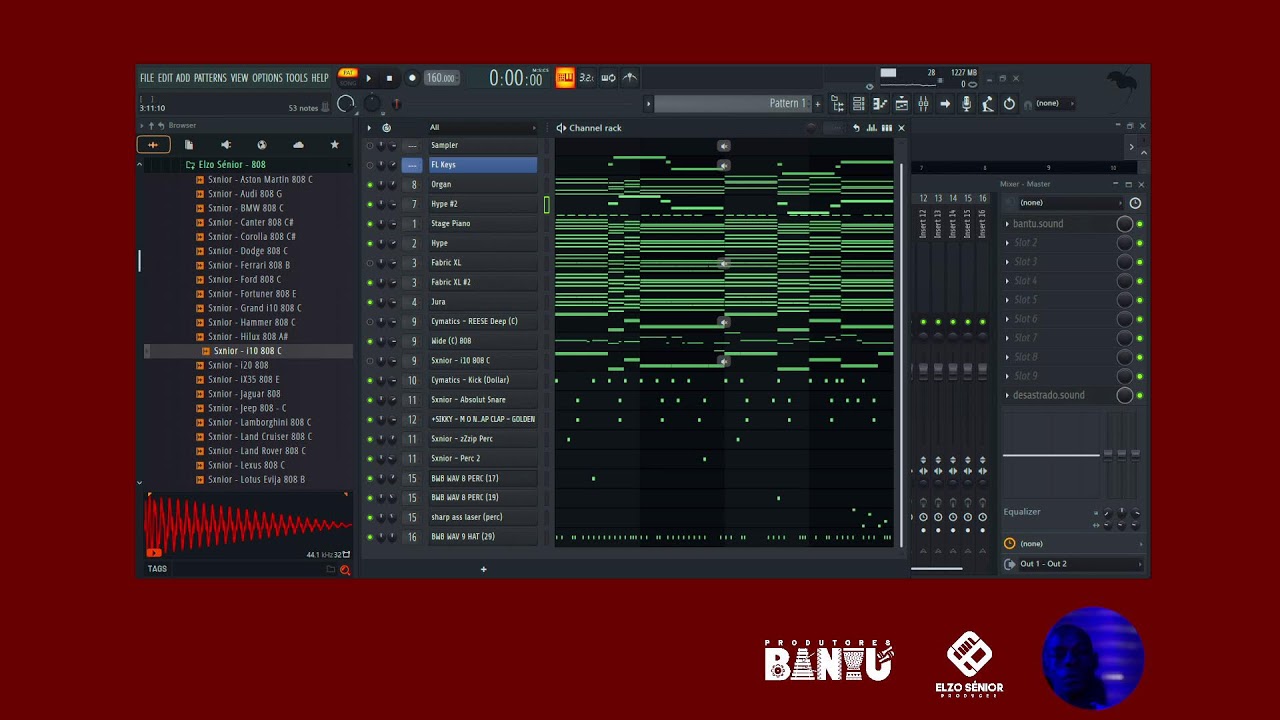Click the orange search icon at browser bottom
Viewport: 1280px width, 720px height.
(345, 570)
